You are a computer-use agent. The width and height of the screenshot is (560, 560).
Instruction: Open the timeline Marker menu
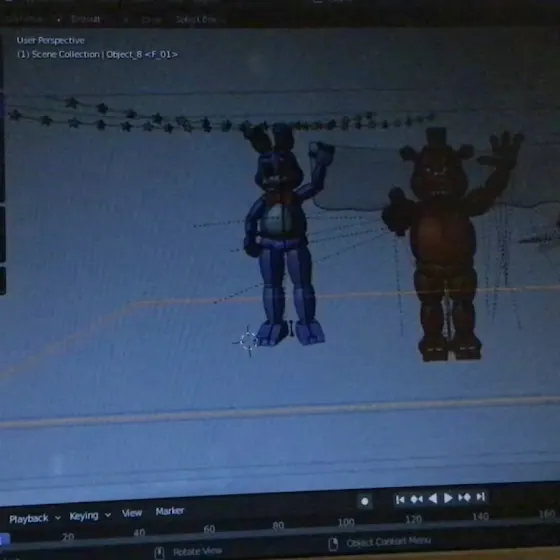coord(170,511)
